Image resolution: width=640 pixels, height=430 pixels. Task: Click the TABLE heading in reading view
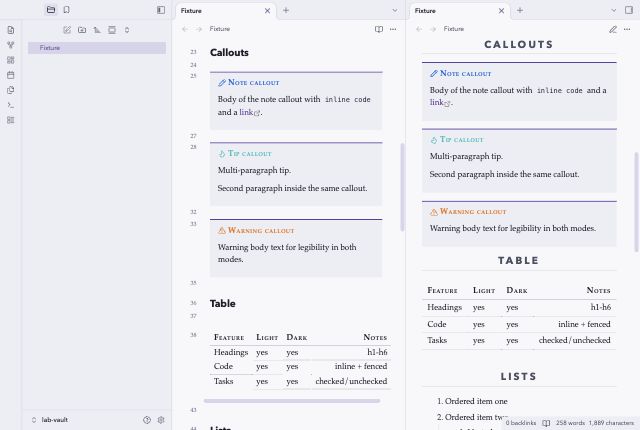tap(519, 260)
